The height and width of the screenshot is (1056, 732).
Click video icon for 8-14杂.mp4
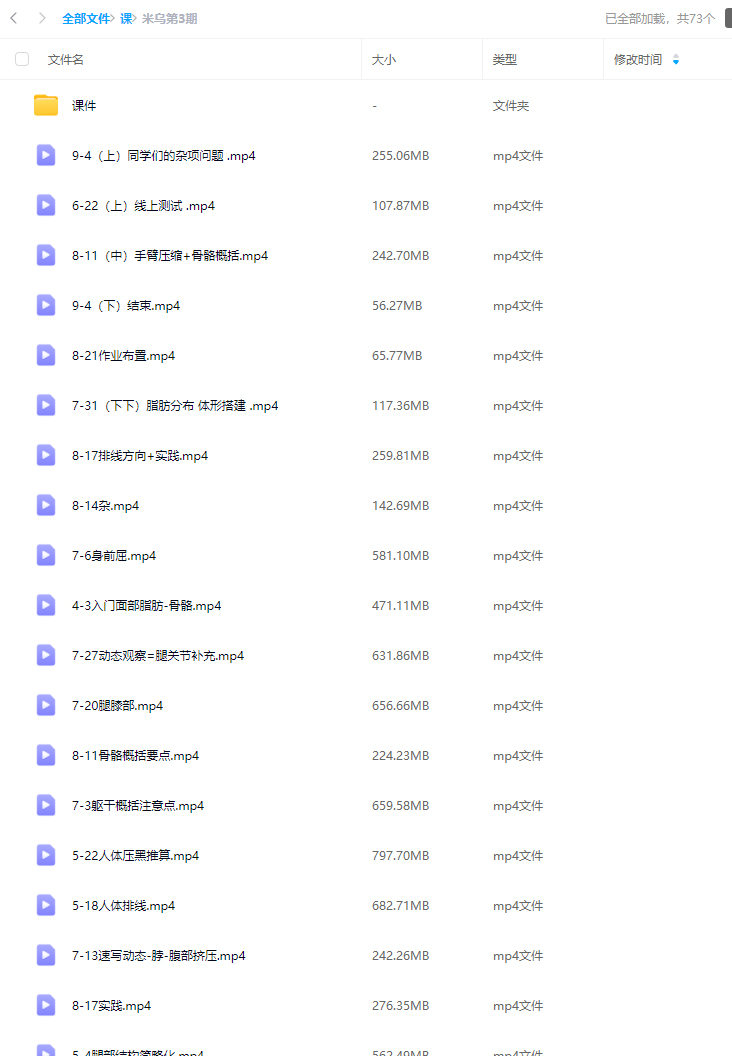pos(46,505)
